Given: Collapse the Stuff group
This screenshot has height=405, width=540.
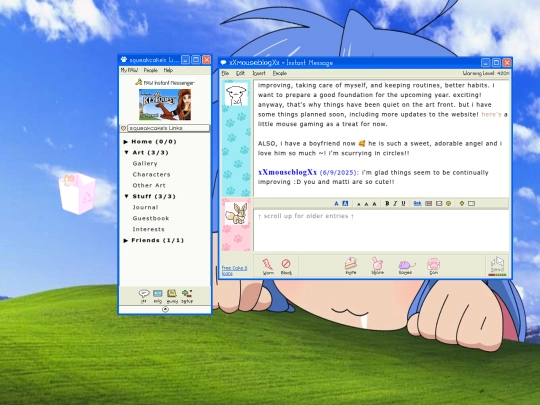Looking at the screenshot, I should (x=126, y=196).
